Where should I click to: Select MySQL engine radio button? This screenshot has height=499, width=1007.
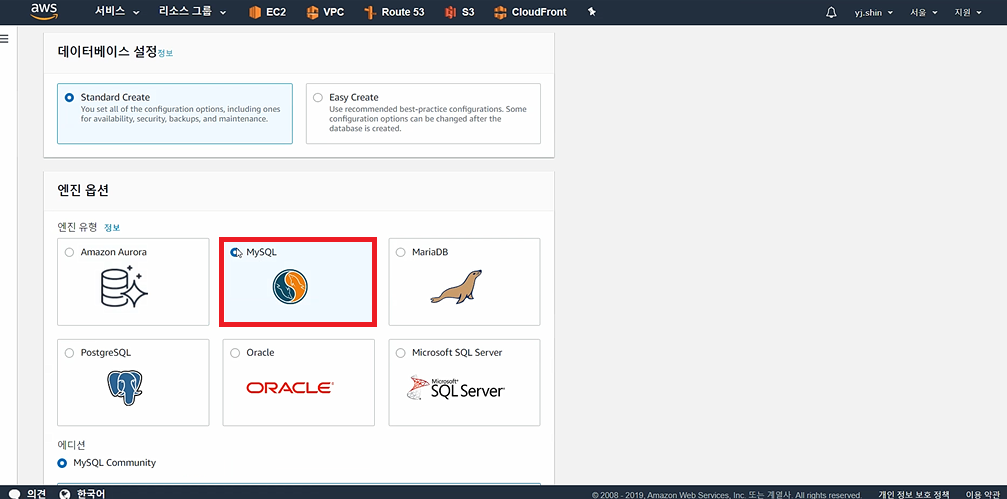(235, 252)
